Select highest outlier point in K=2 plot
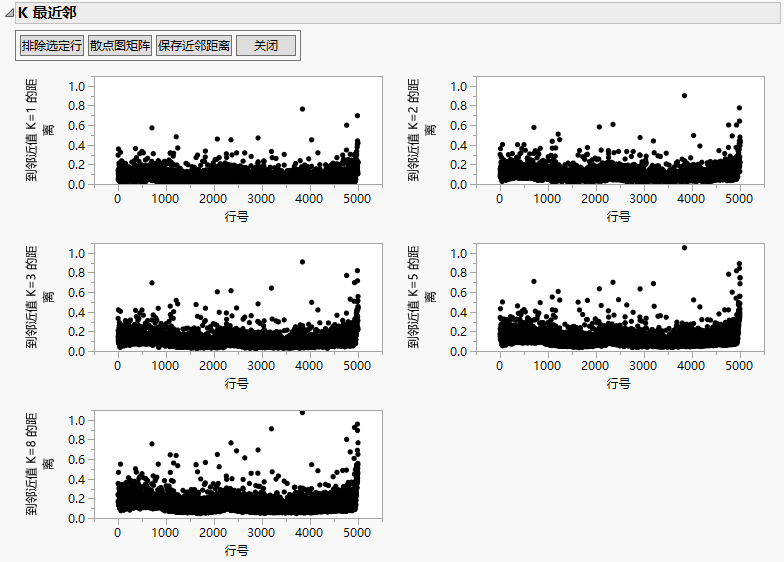 coord(684,96)
